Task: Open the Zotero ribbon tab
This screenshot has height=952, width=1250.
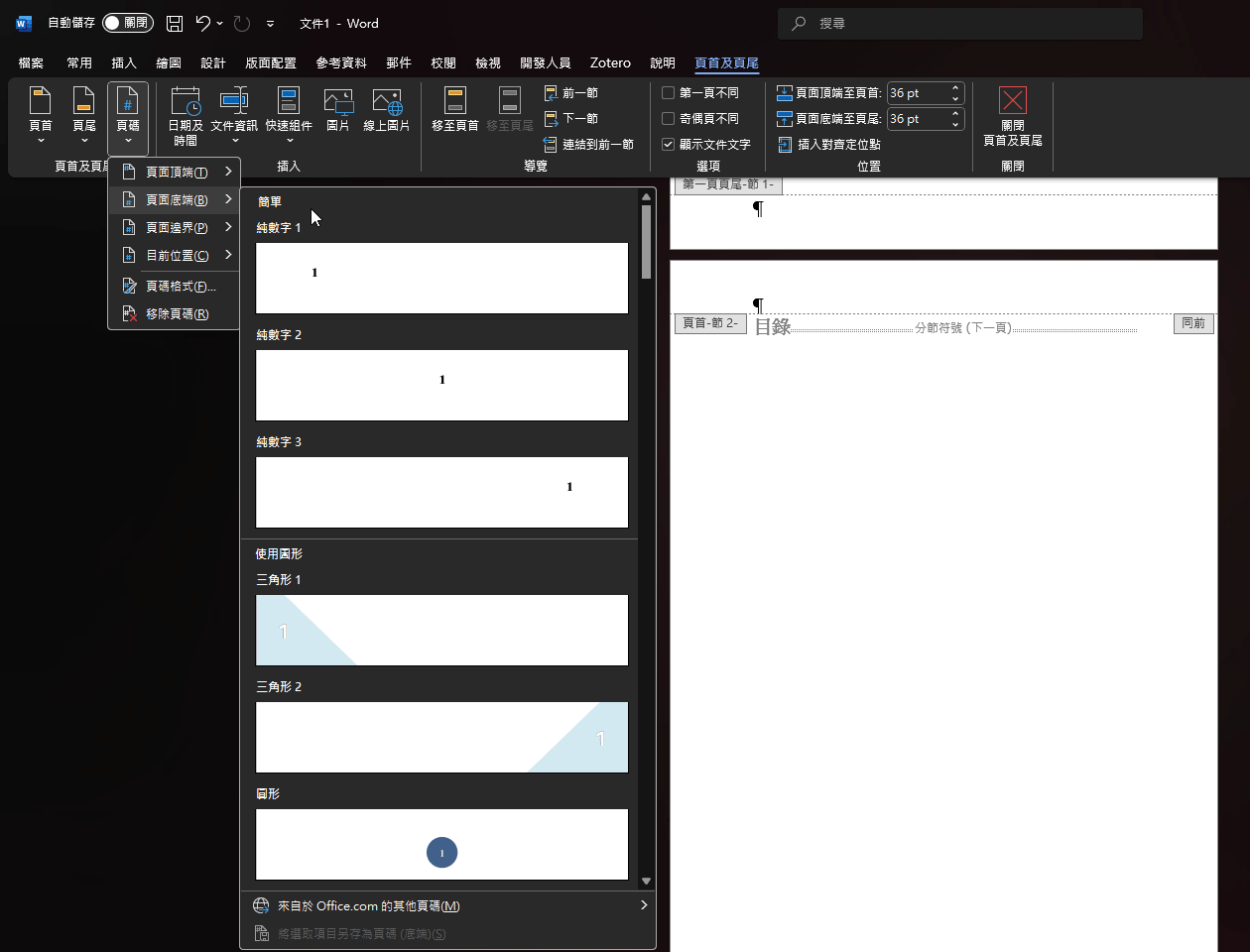Action: pyautogui.click(x=610, y=62)
